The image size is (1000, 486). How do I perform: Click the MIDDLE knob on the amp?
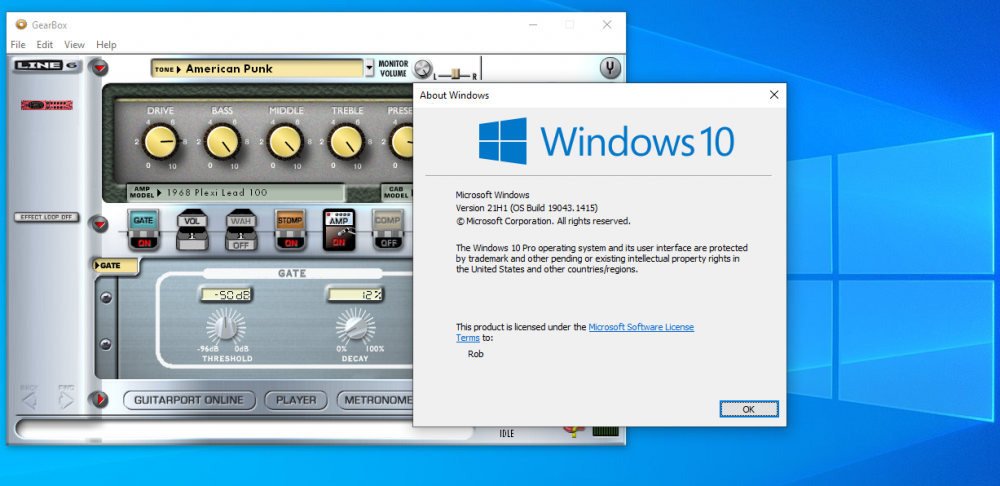pyautogui.click(x=284, y=142)
